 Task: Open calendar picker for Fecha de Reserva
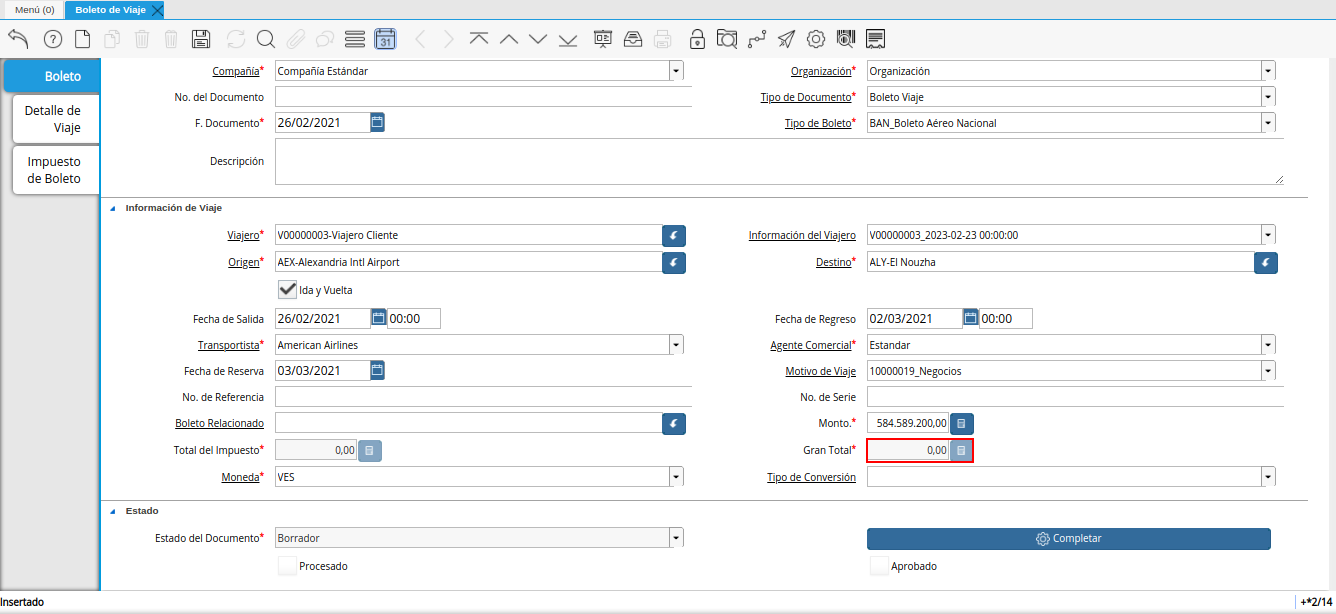377,370
